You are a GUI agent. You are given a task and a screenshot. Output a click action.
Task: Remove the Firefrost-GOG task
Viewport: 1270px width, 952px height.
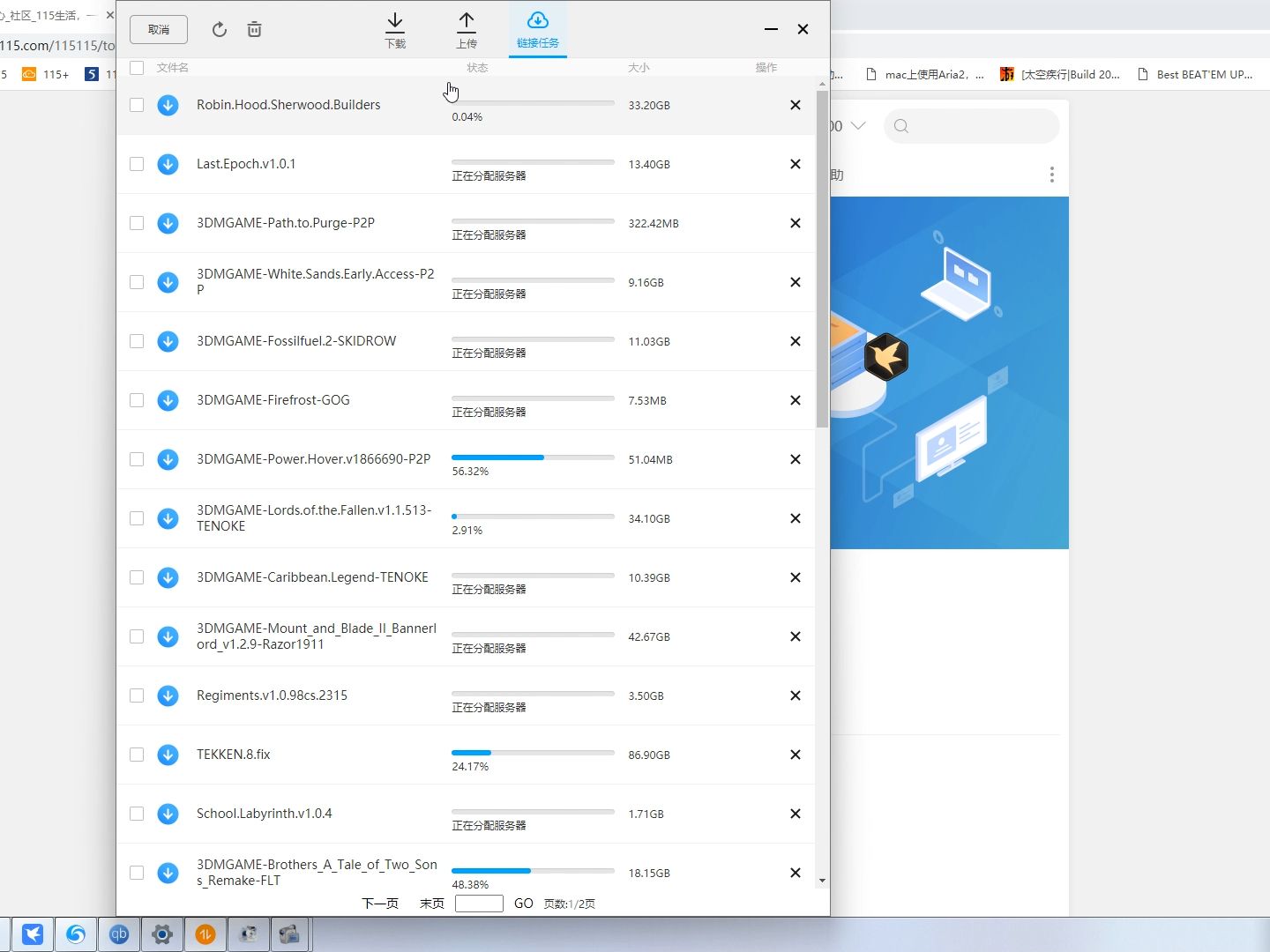click(x=796, y=400)
